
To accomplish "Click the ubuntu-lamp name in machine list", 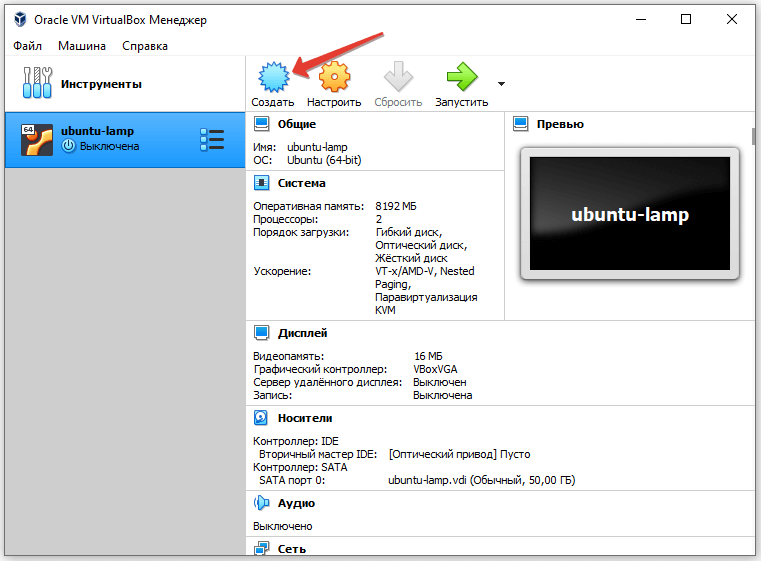I will click(97, 131).
